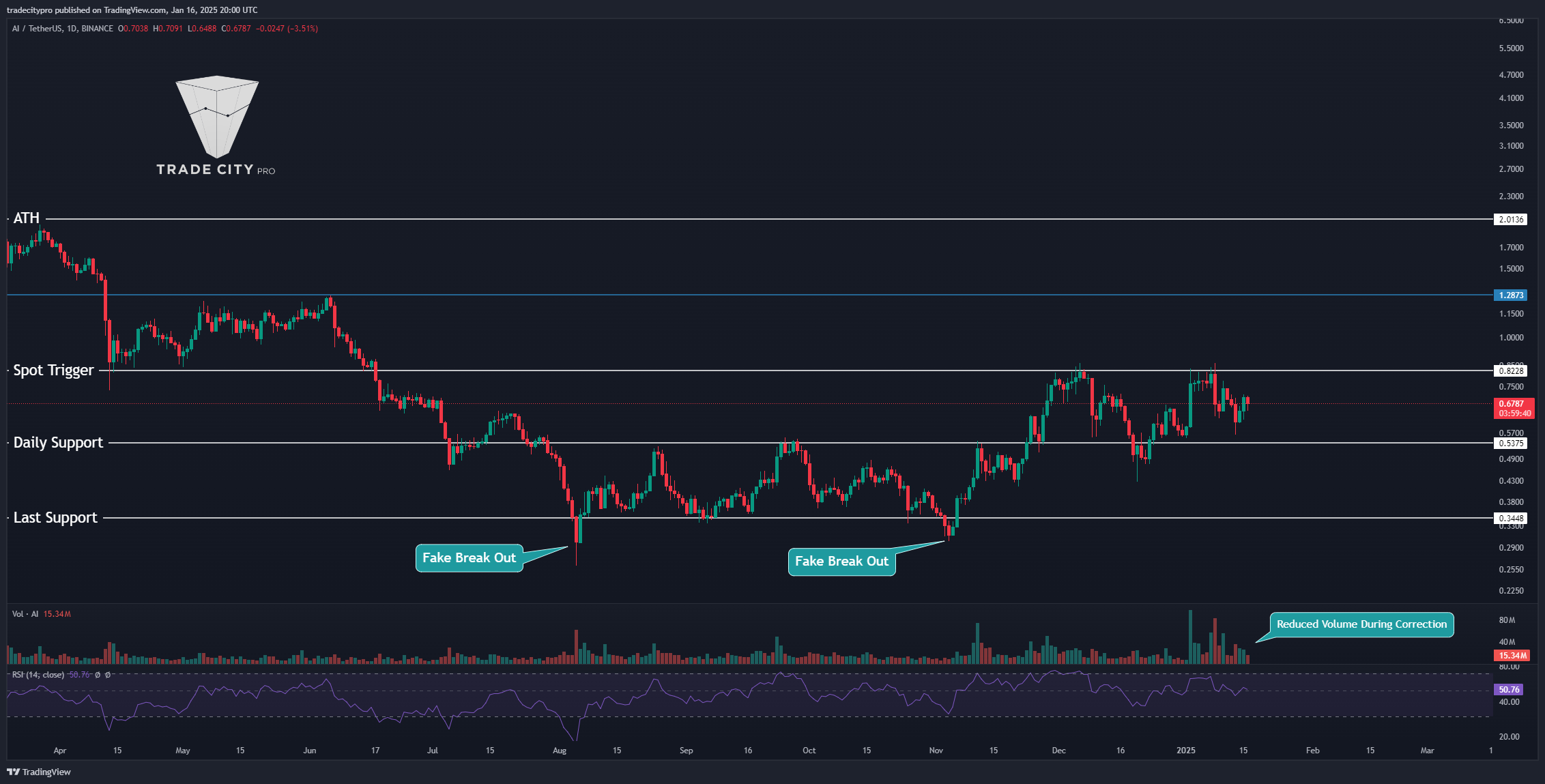Image resolution: width=1545 pixels, height=784 pixels.
Task: Click the Open value O0.7038
Action: (133, 29)
